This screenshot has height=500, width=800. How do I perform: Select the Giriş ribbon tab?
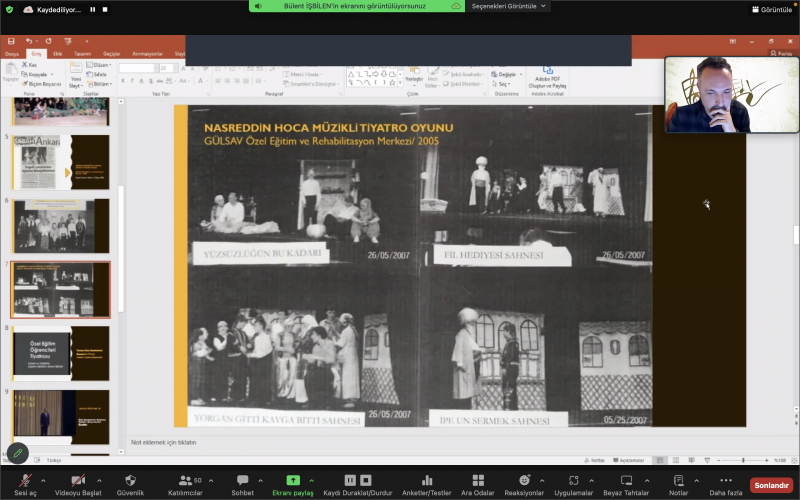[36, 54]
